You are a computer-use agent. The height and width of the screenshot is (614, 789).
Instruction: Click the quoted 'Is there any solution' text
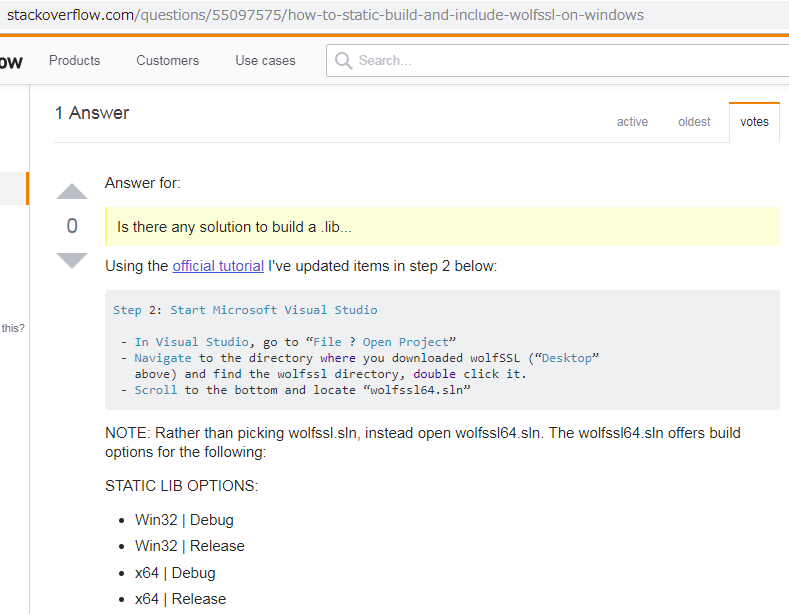point(234,227)
